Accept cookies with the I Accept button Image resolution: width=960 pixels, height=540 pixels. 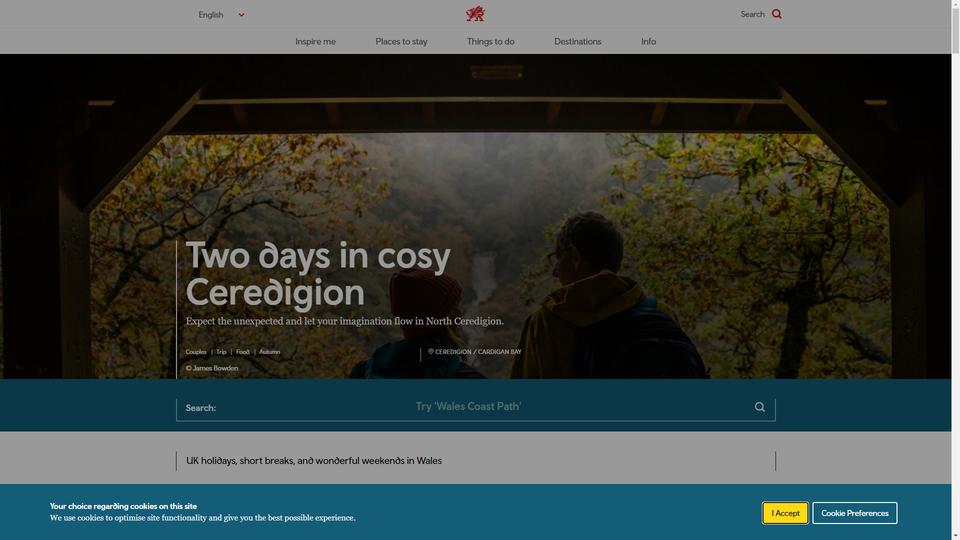[785, 513]
